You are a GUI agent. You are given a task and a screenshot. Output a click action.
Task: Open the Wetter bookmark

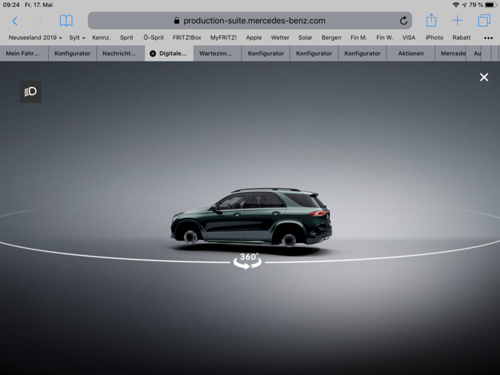[280, 38]
